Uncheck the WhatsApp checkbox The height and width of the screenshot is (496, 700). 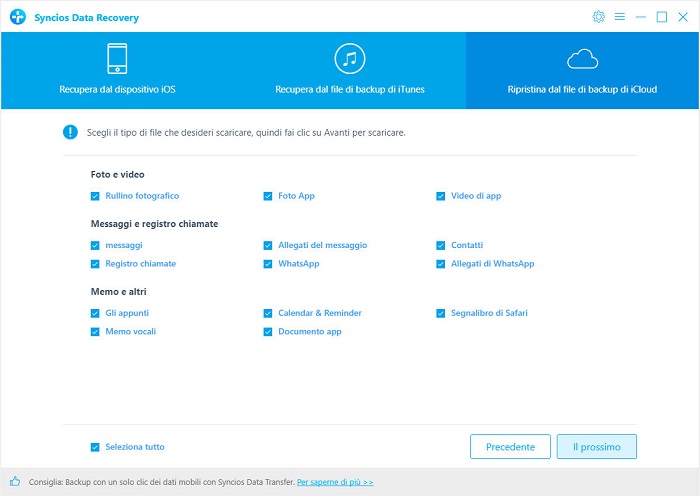268,264
